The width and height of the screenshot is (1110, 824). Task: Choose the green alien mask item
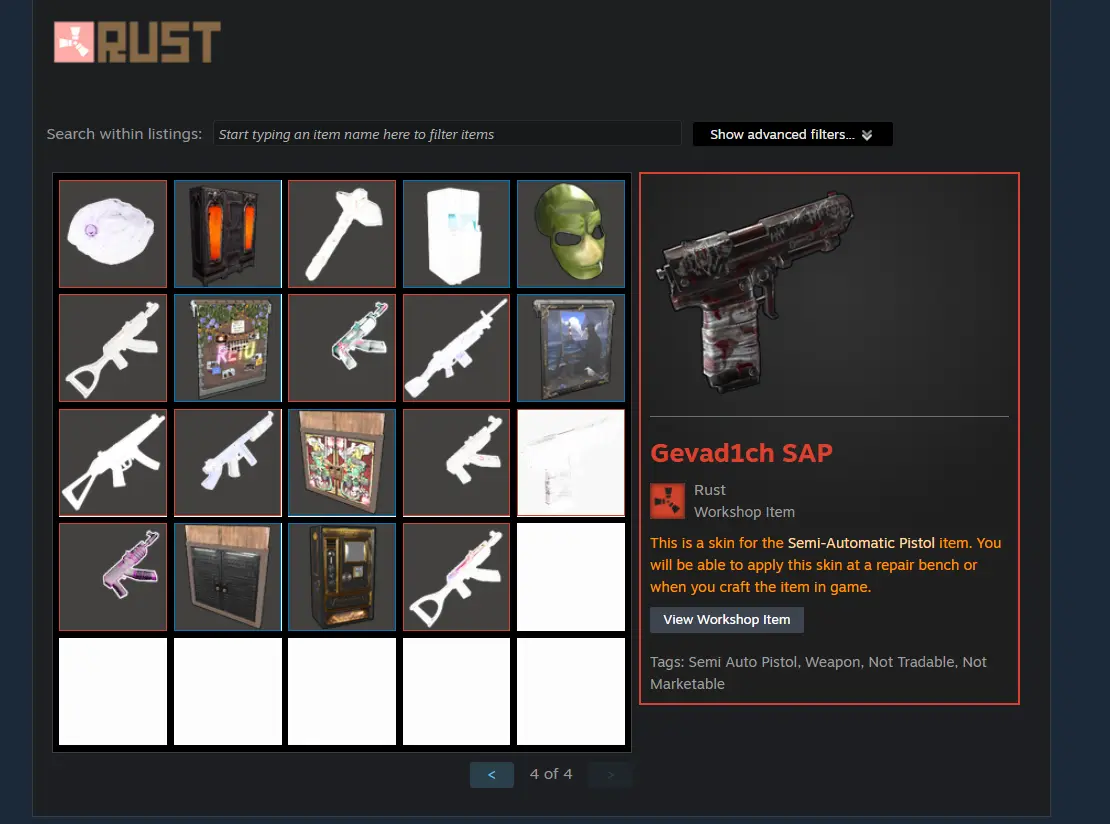pyautogui.click(x=571, y=234)
